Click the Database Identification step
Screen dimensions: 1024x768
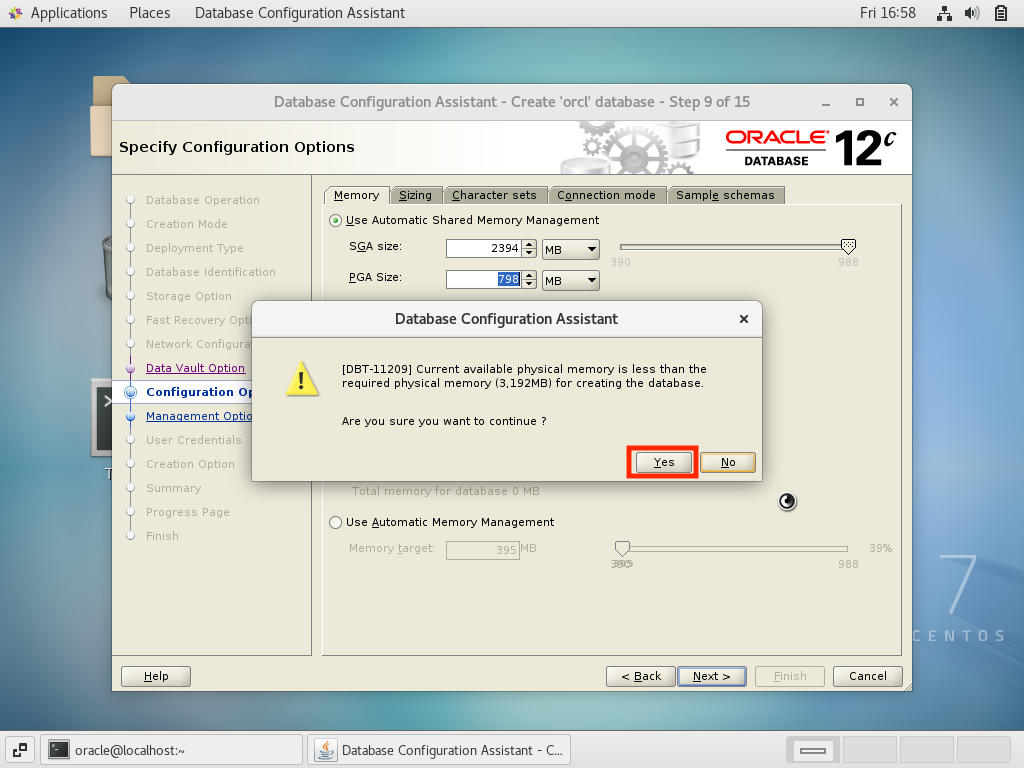tap(210, 272)
